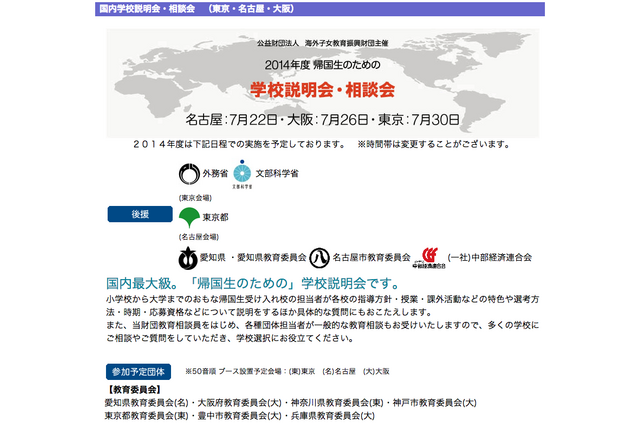Click the 愛知県 black emblem icon

[188, 258]
